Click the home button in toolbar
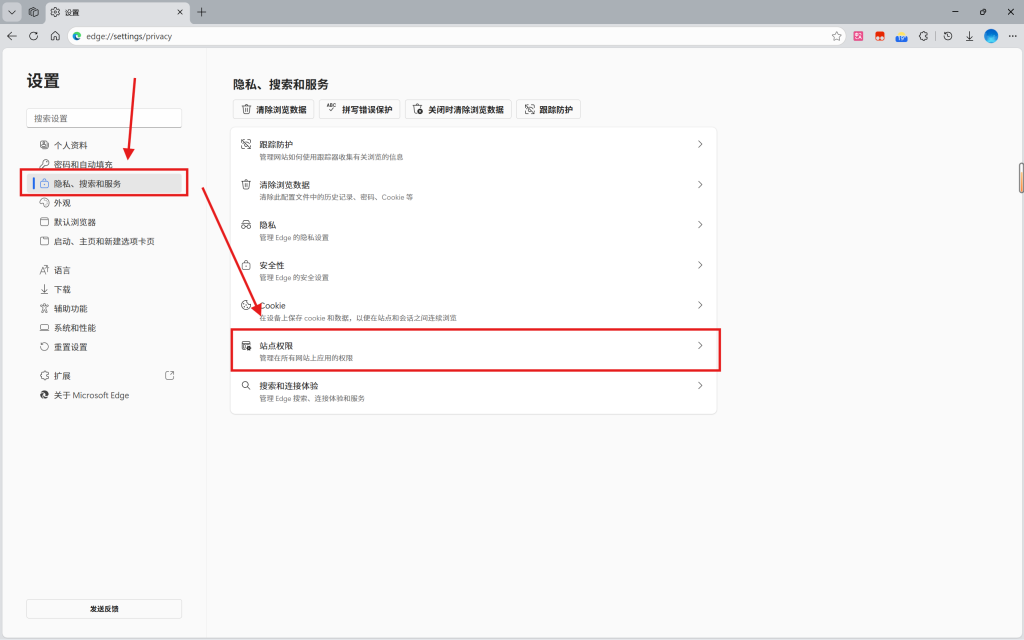 (55, 36)
